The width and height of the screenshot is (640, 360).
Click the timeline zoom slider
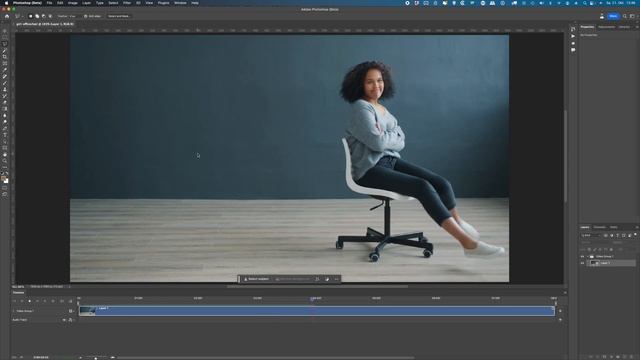(x=96, y=358)
